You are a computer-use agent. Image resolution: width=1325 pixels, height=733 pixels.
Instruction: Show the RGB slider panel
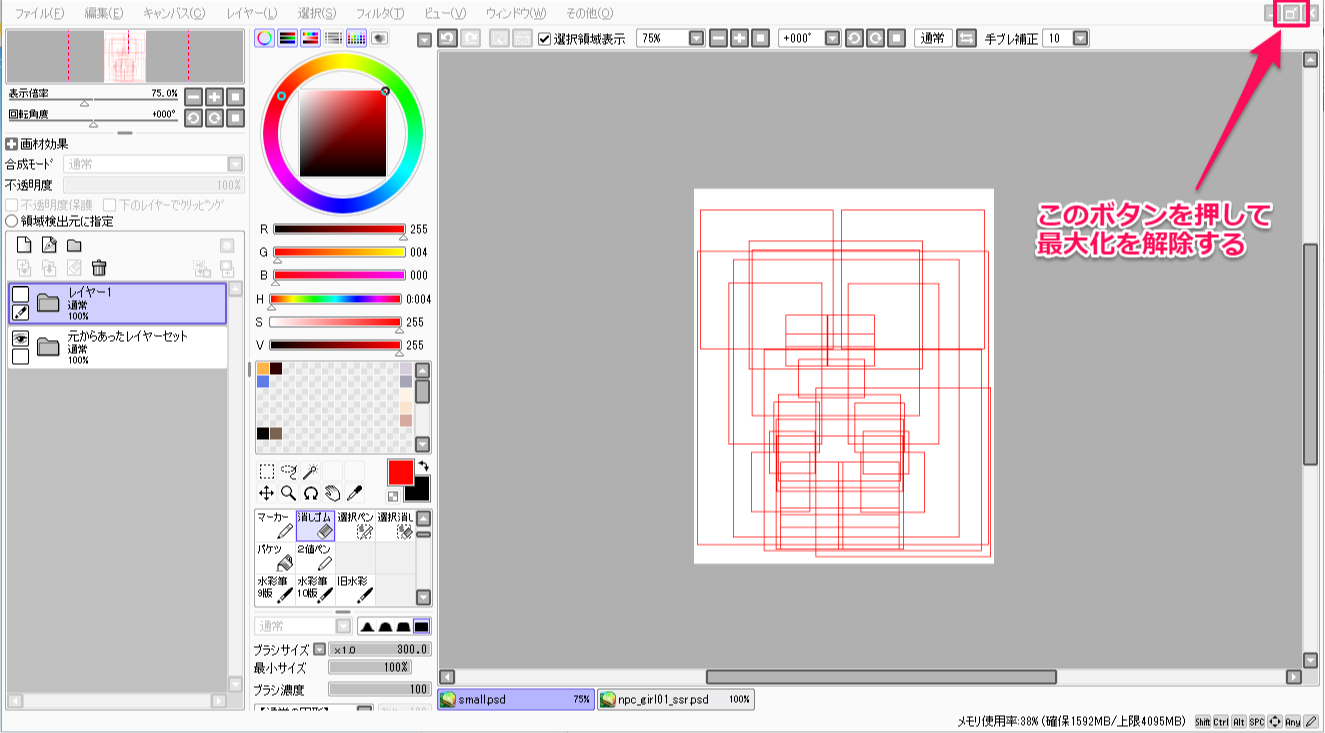coord(287,38)
